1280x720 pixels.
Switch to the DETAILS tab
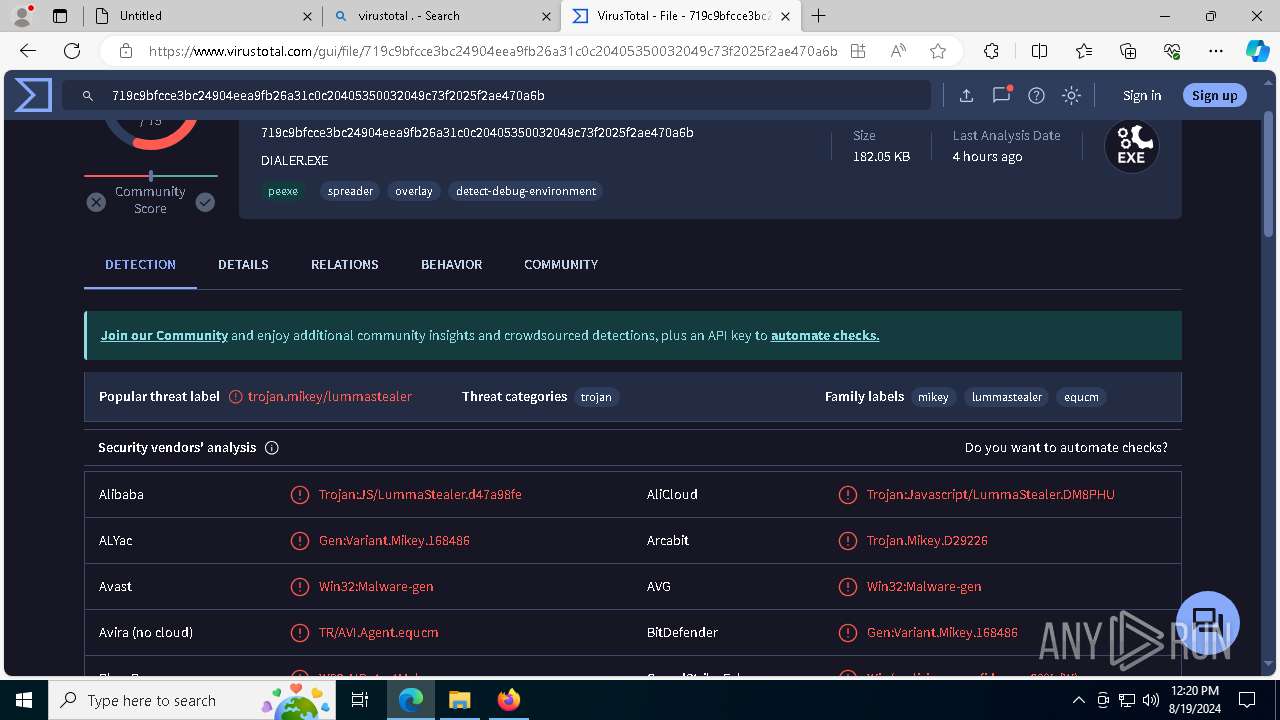click(x=243, y=265)
